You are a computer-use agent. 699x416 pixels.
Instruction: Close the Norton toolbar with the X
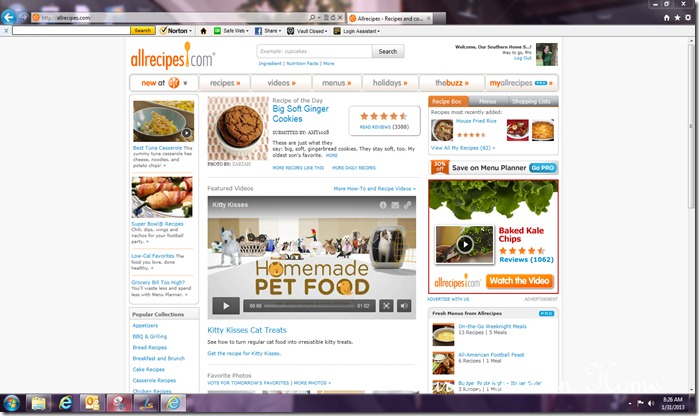tap(6, 31)
